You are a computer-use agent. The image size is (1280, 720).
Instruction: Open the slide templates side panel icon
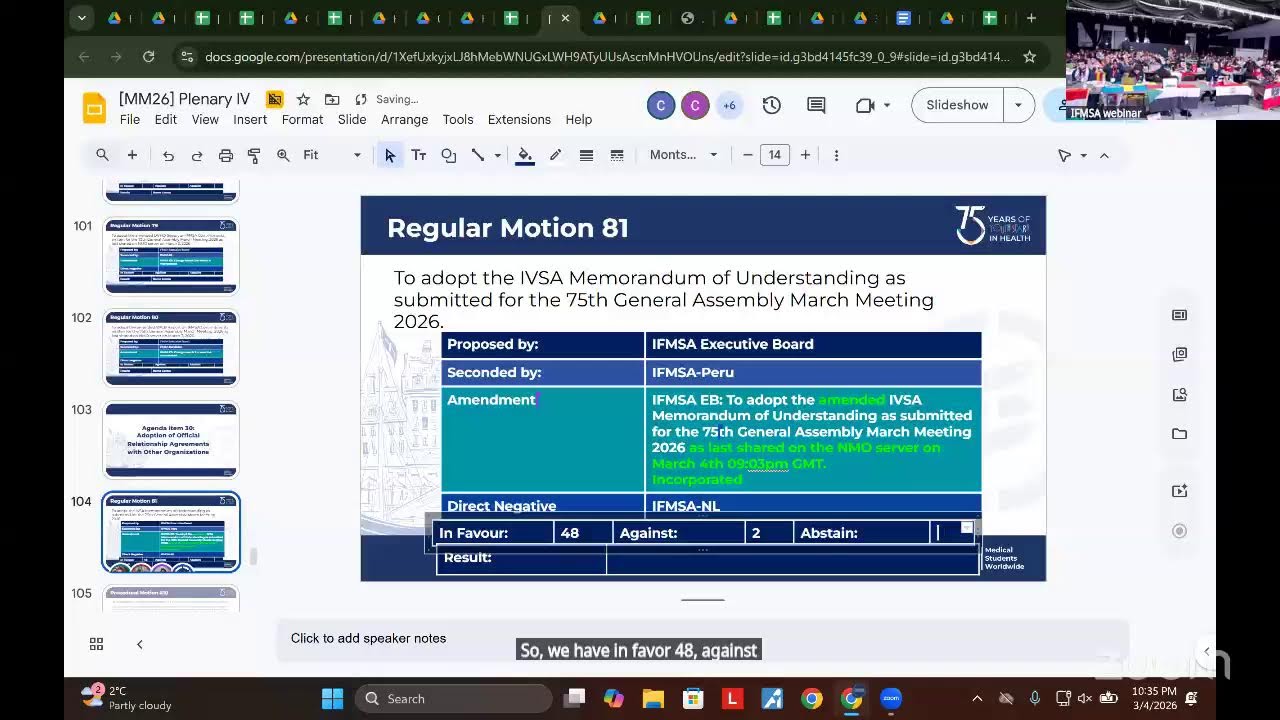click(1180, 315)
